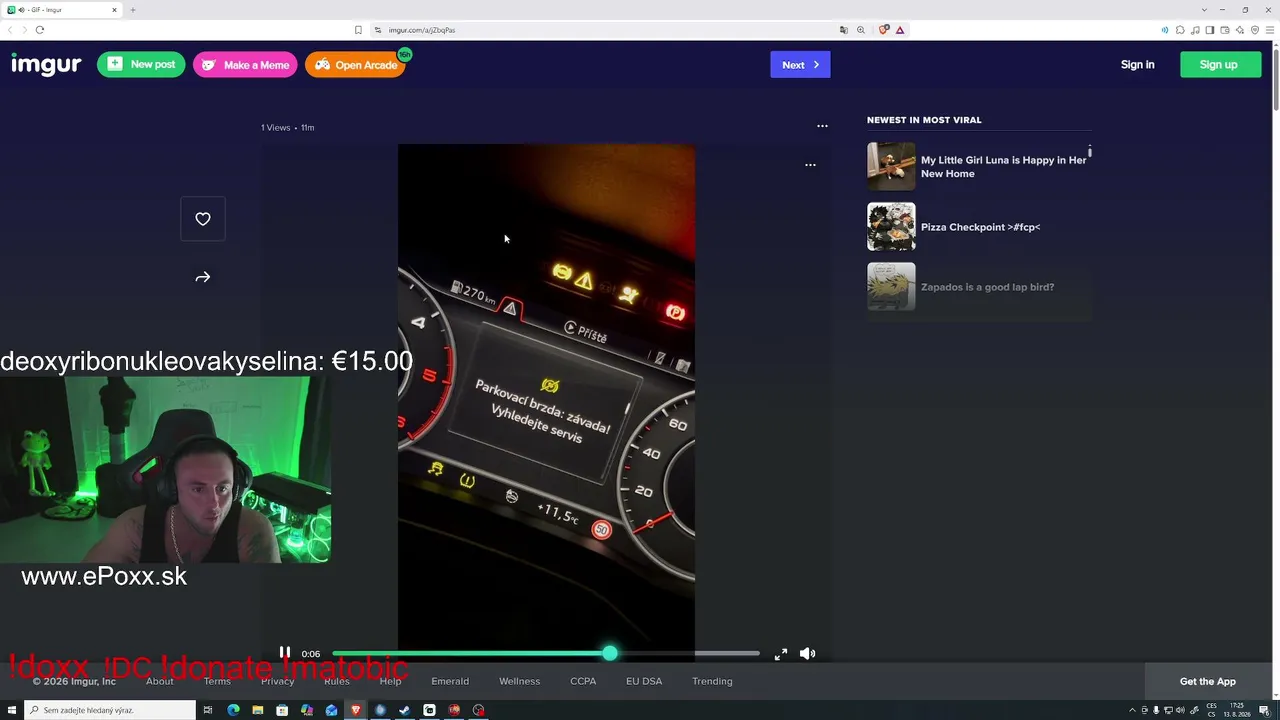
Task: Reload the page in browser
Action: [40, 30]
